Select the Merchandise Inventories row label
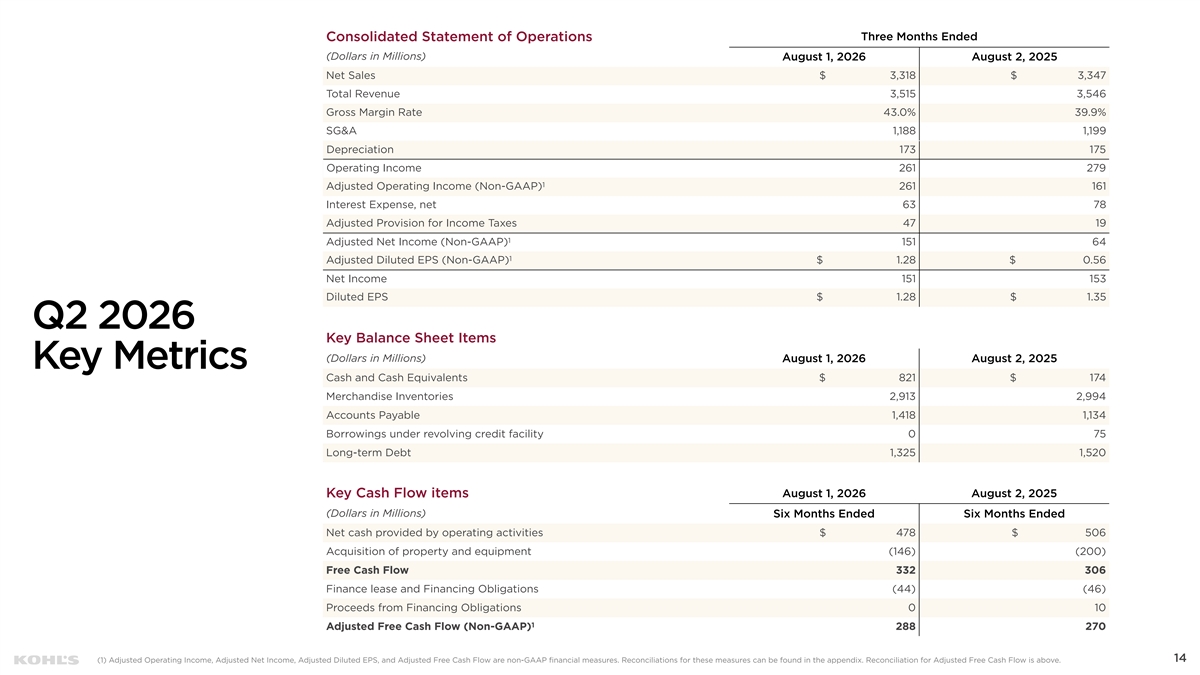1200x675 pixels. (x=389, y=396)
